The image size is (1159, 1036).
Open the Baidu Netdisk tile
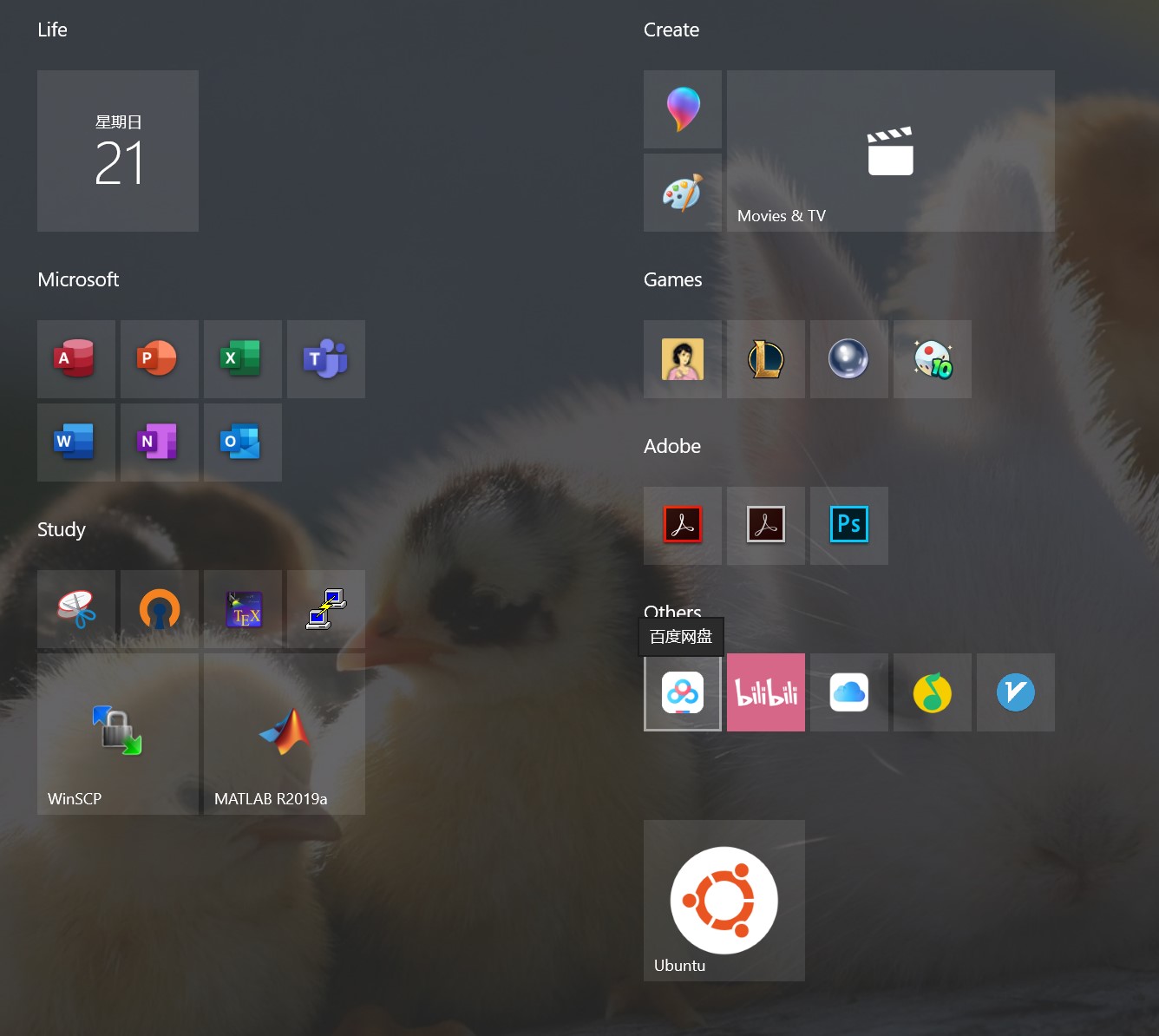683,692
